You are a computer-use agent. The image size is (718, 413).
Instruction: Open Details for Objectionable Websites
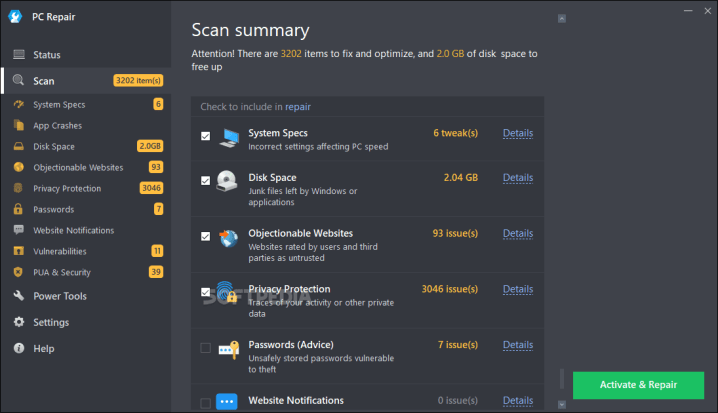[x=518, y=234]
